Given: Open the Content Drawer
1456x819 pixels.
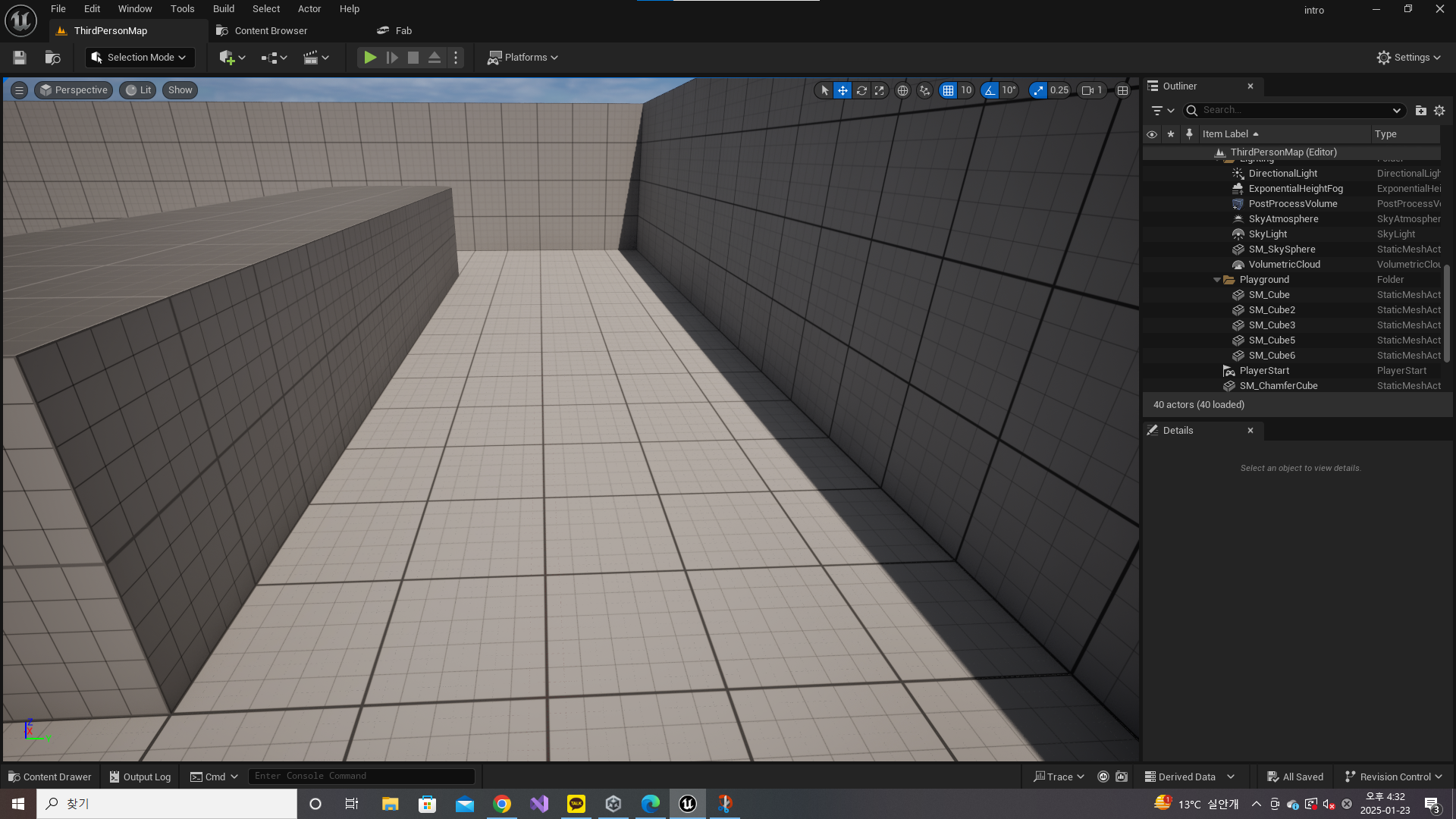Looking at the screenshot, I should pyautogui.click(x=49, y=777).
